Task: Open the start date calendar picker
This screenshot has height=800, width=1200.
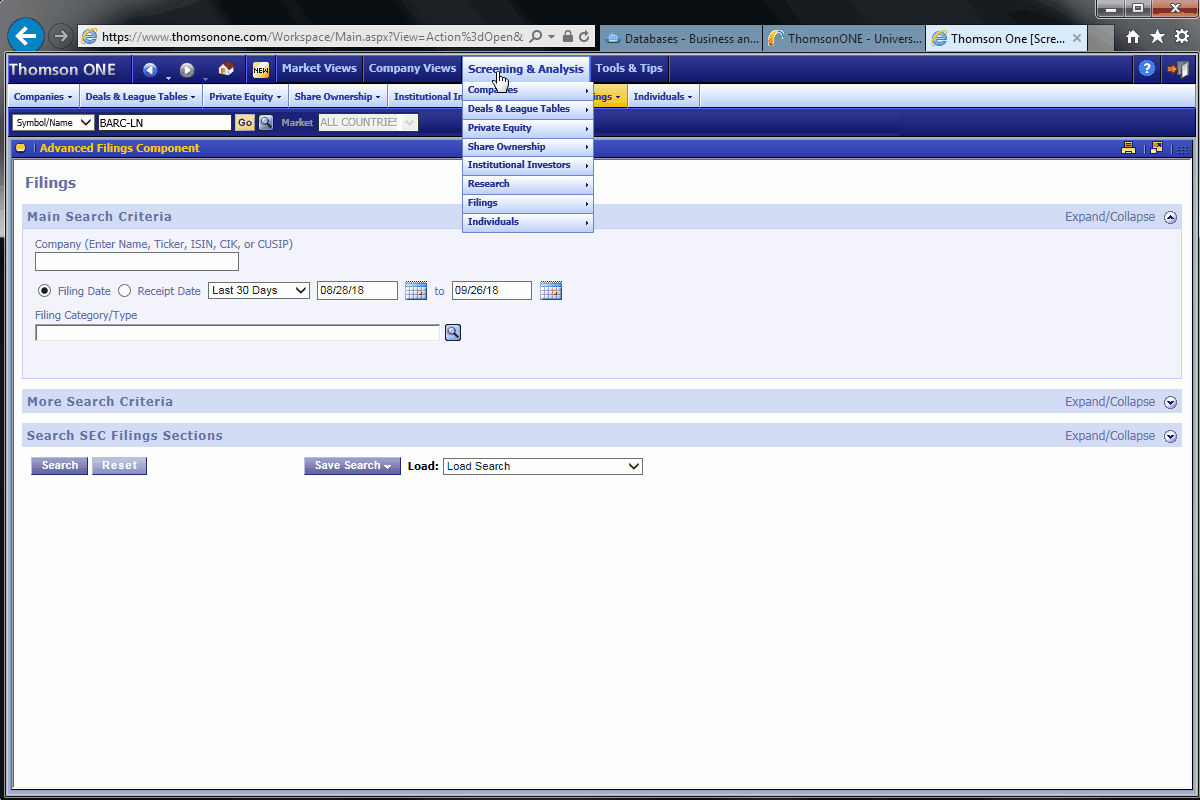Action: coord(416,291)
